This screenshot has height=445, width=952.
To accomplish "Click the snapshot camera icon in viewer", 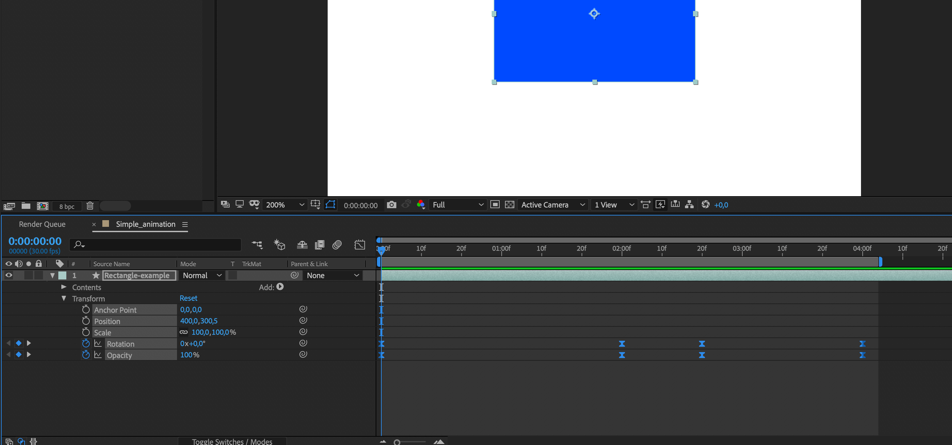I will tap(391, 205).
